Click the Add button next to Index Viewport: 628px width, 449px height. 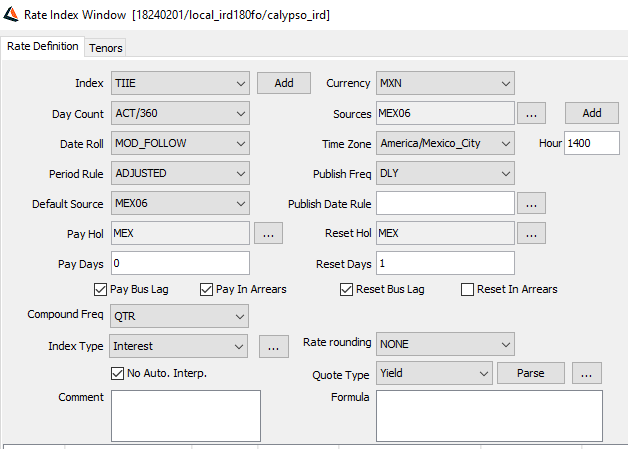click(284, 83)
